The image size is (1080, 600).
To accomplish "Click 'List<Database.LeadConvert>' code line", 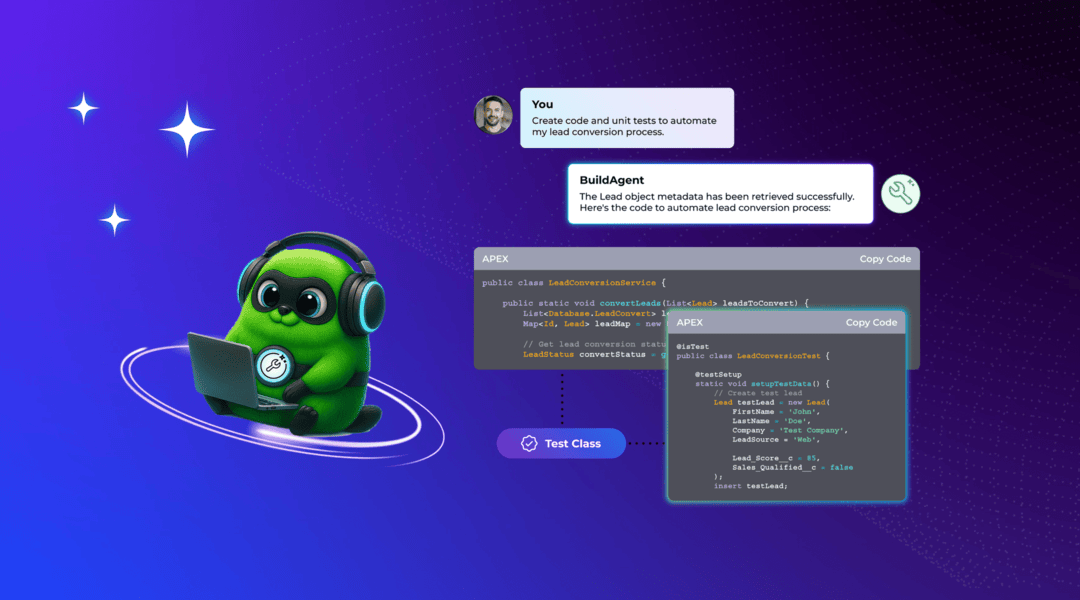I will click(x=594, y=313).
